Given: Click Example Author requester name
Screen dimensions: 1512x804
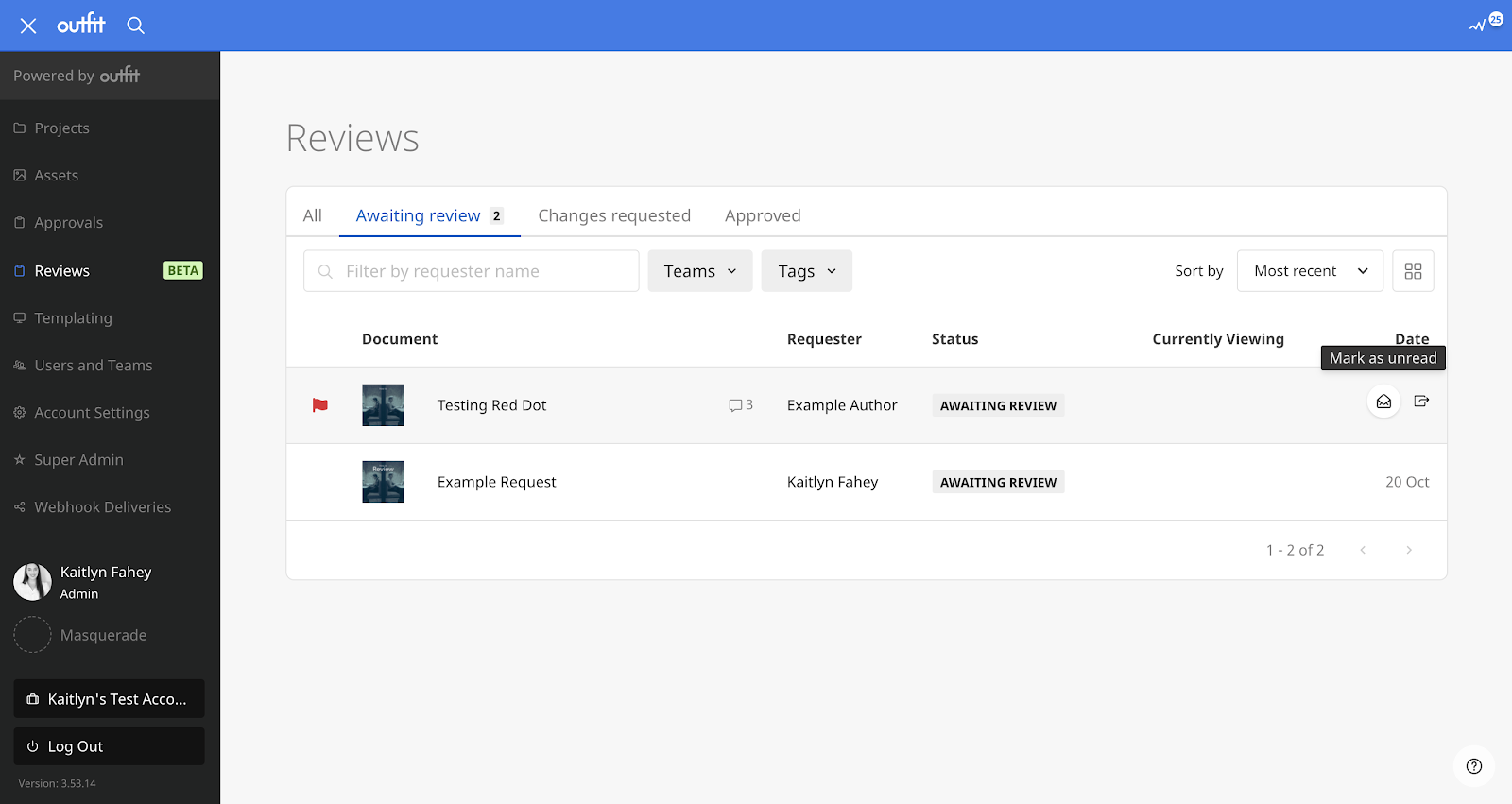Looking at the screenshot, I should point(842,405).
